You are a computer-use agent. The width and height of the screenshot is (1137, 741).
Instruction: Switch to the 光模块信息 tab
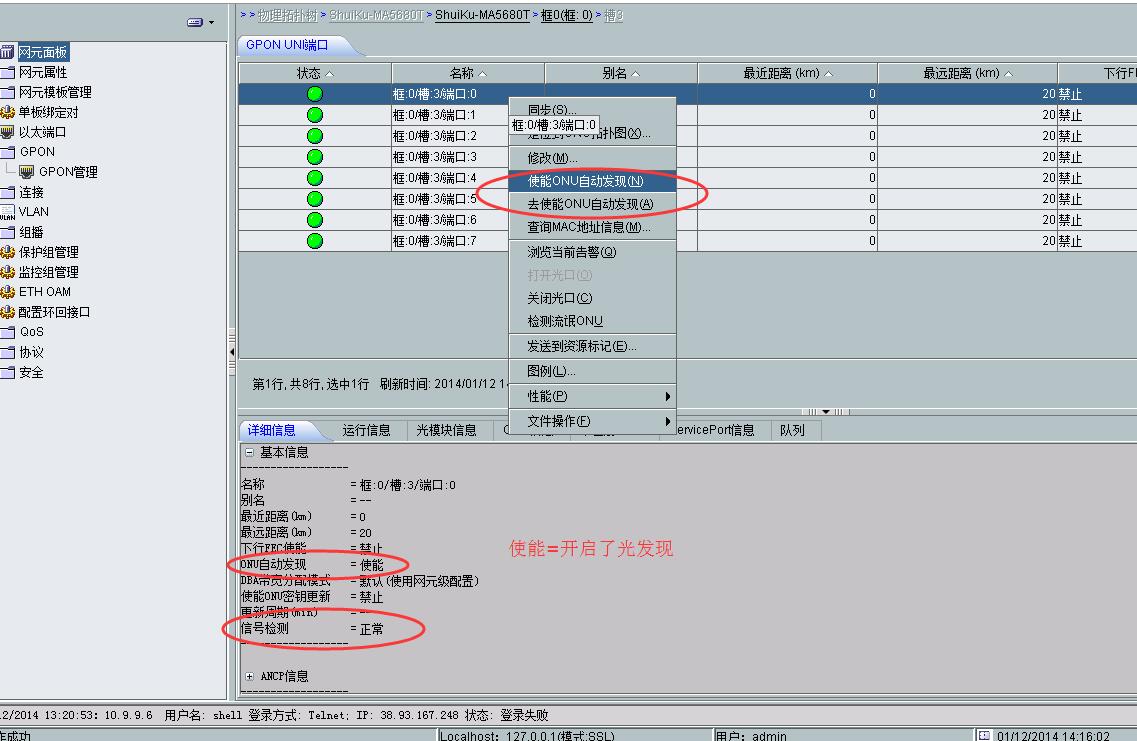[x=446, y=430]
